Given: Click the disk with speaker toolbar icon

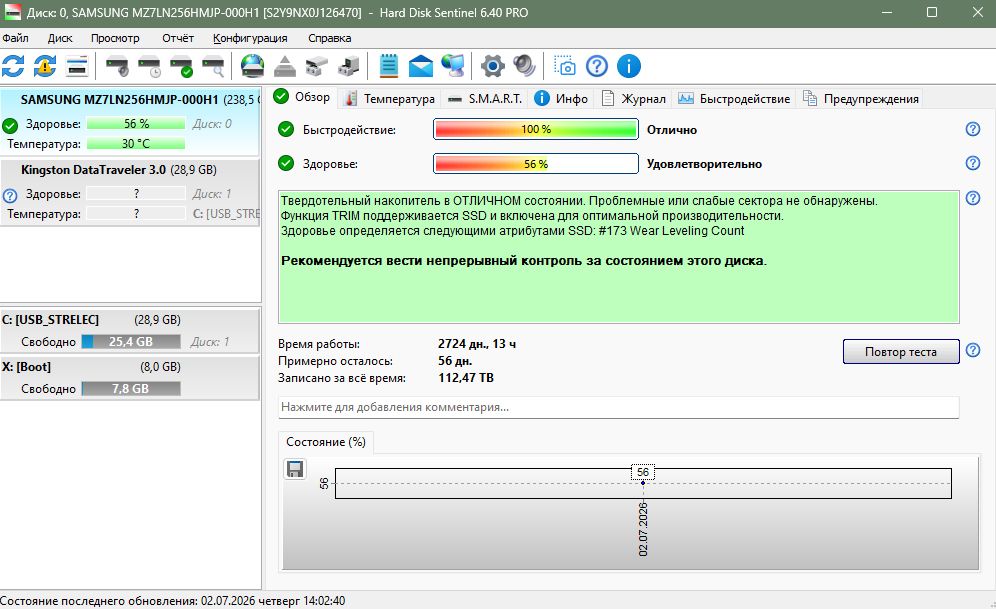Looking at the screenshot, I should pos(118,66).
